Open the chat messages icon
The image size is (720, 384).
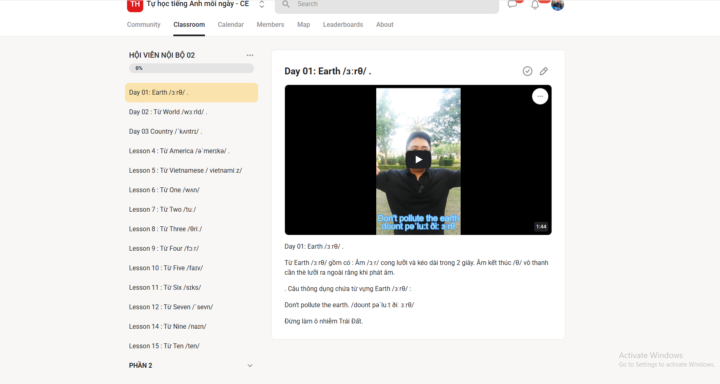[x=512, y=4]
